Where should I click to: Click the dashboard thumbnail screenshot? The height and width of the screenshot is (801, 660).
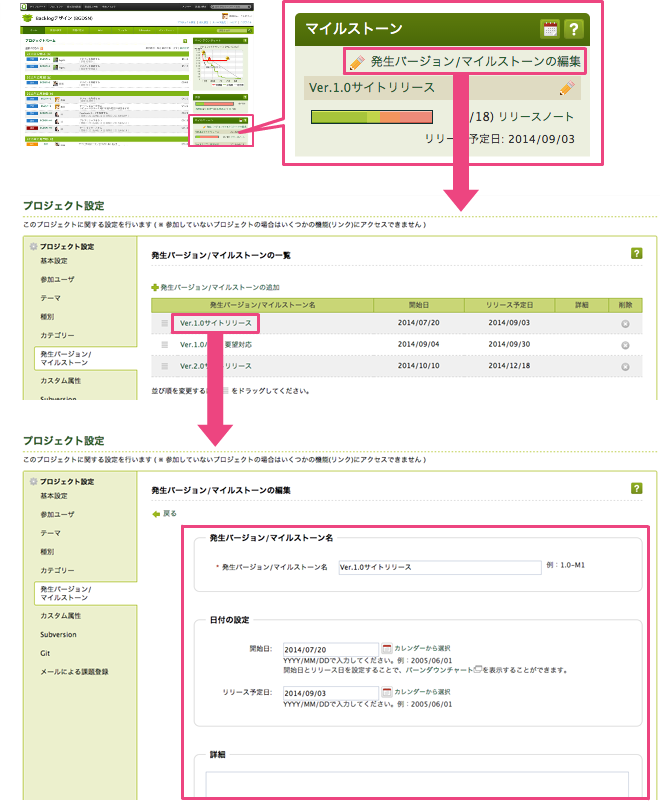click(x=137, y=74)
